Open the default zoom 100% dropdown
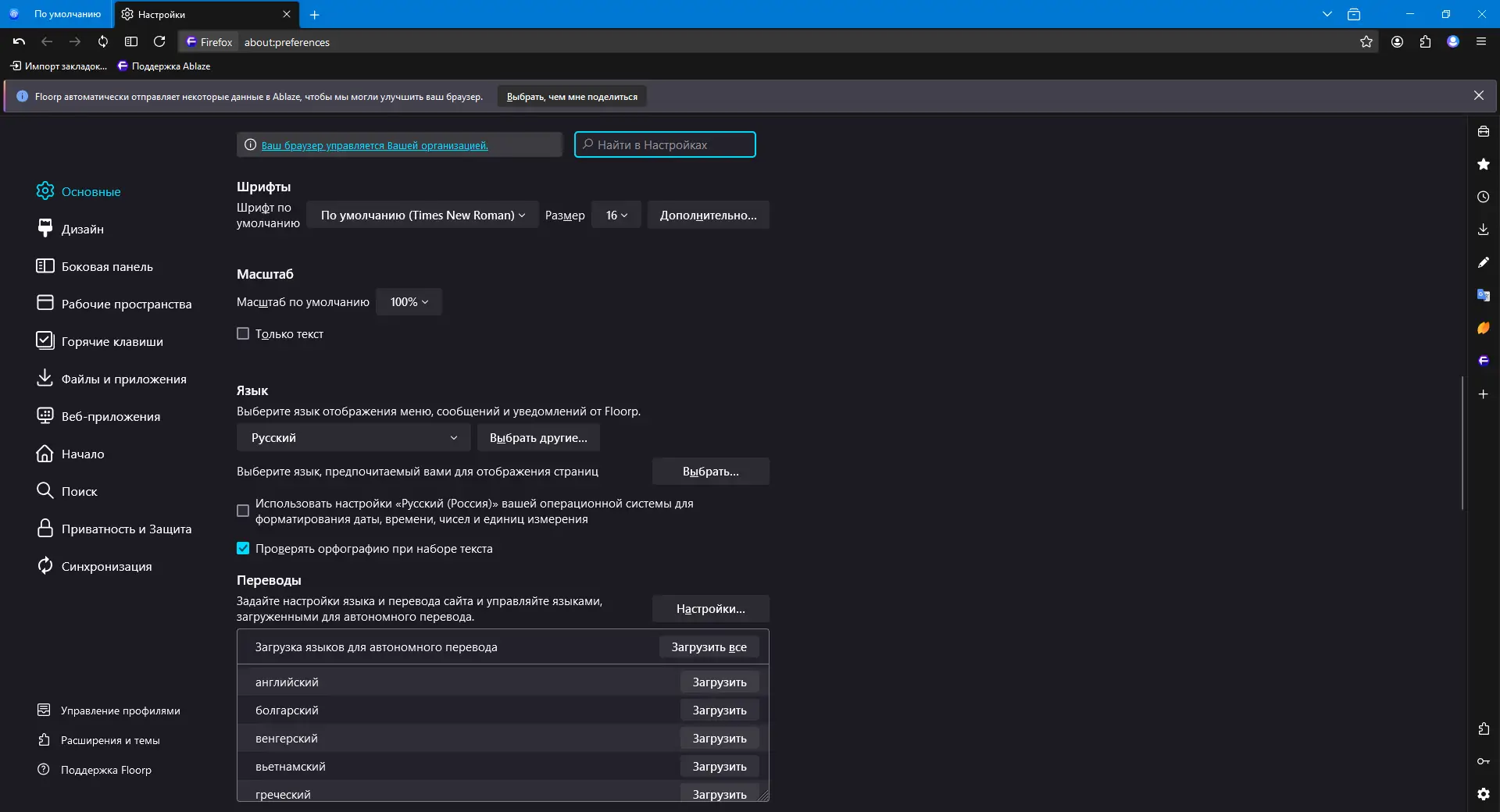 point(409,302)
